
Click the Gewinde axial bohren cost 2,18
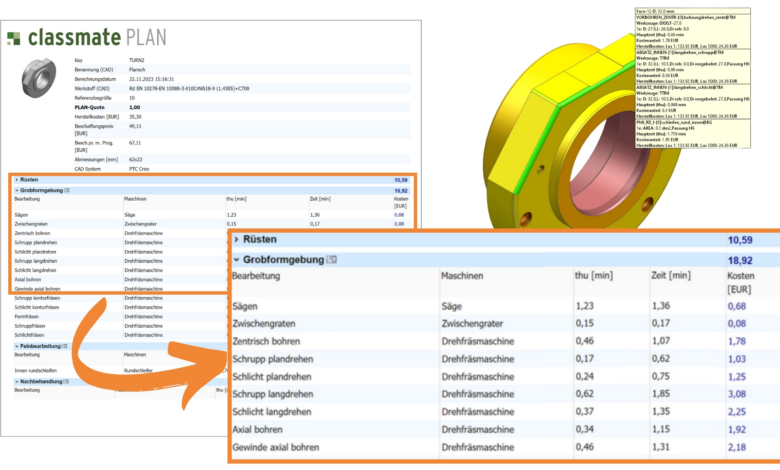[737, 448]
